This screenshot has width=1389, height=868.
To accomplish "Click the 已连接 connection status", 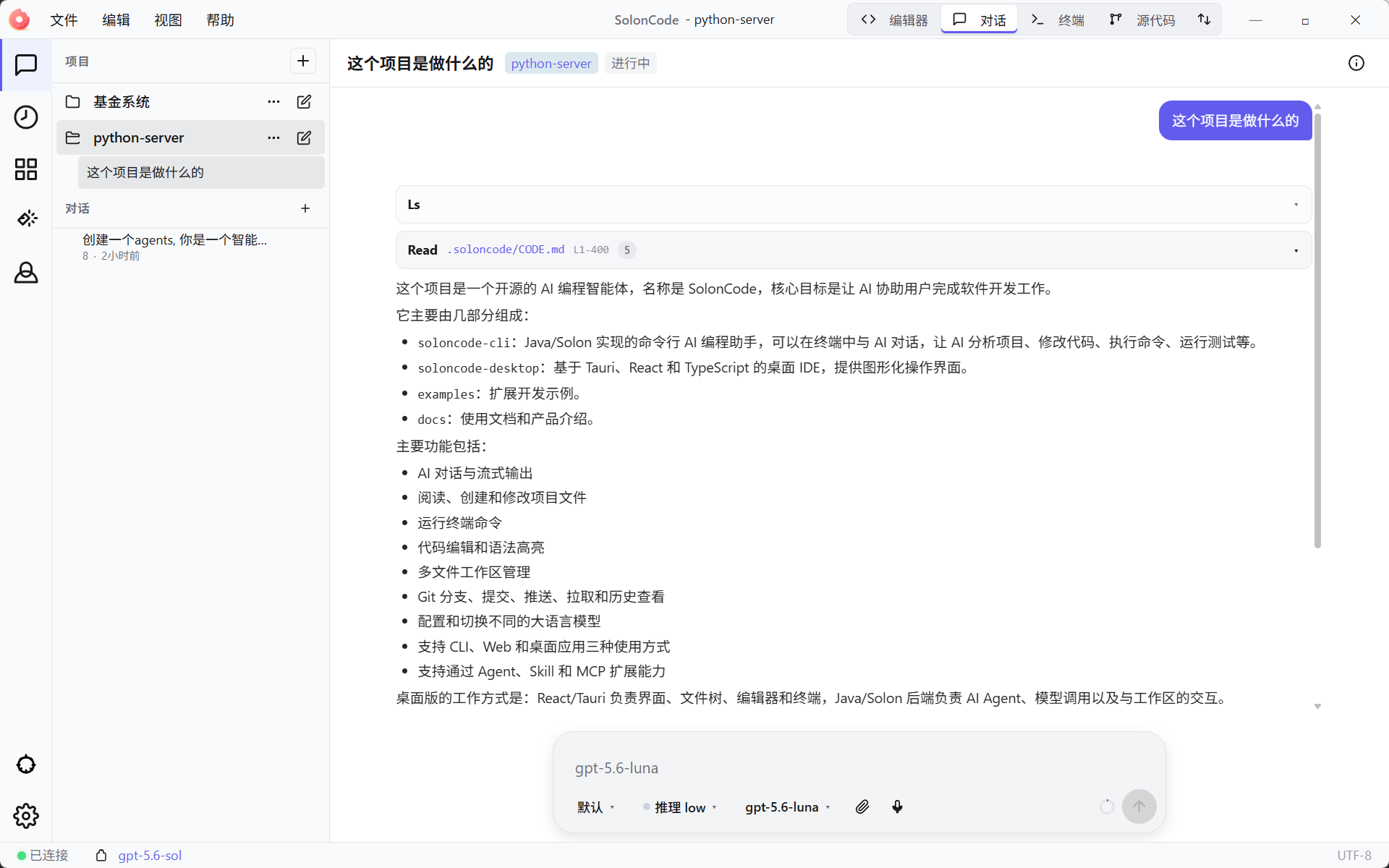I will point(43,856).
